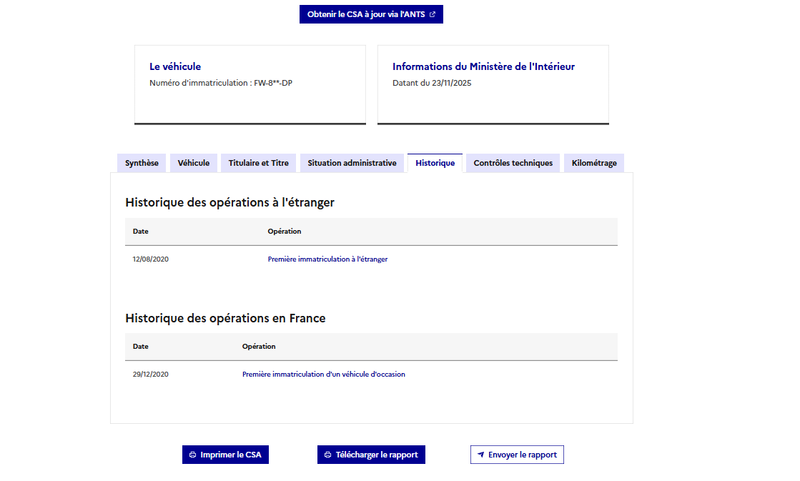Select the active Historique tab
This screenshot has height=481, width=800.
(435, 163)
